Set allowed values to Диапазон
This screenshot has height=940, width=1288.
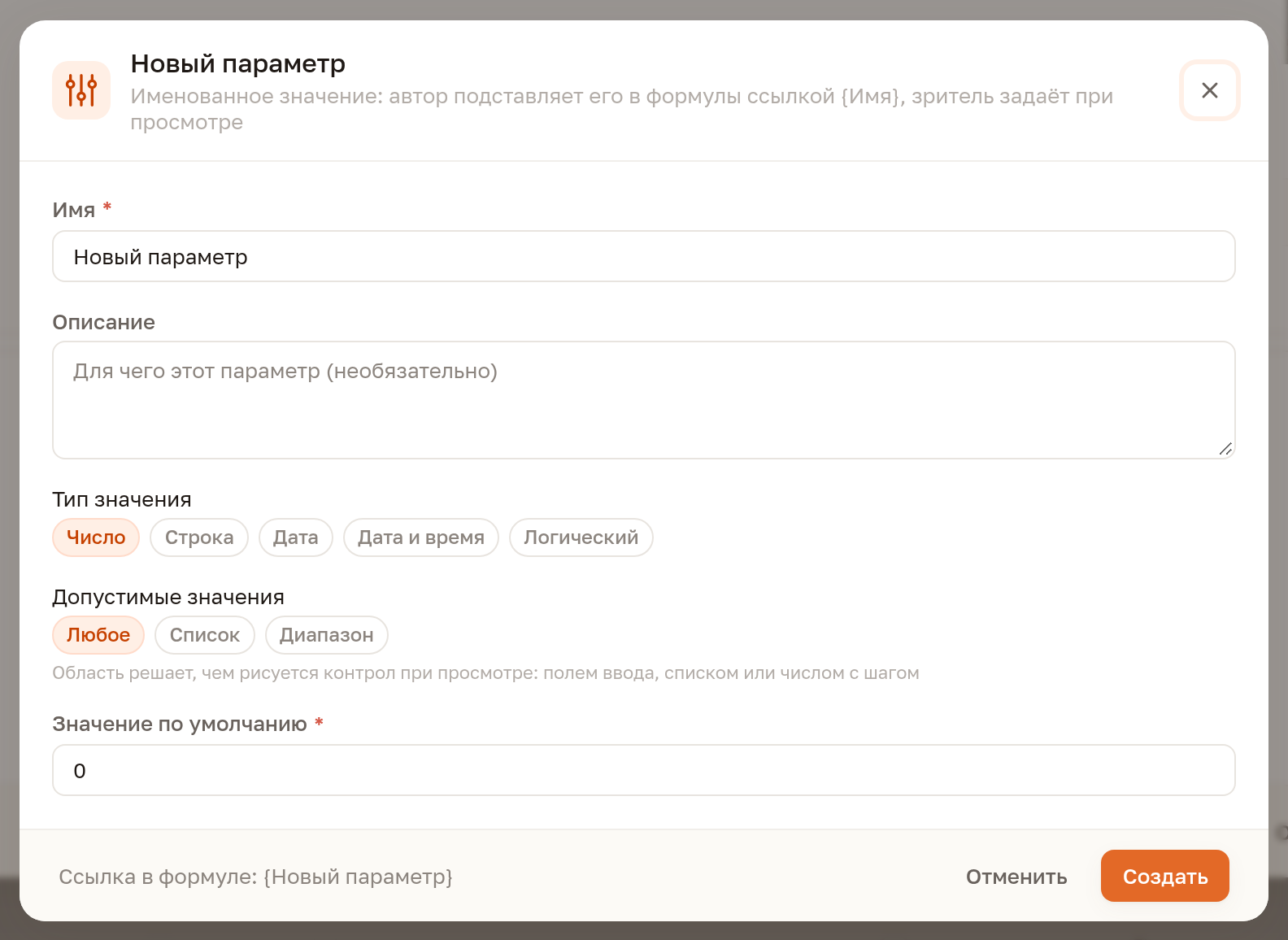coord(327,635)
